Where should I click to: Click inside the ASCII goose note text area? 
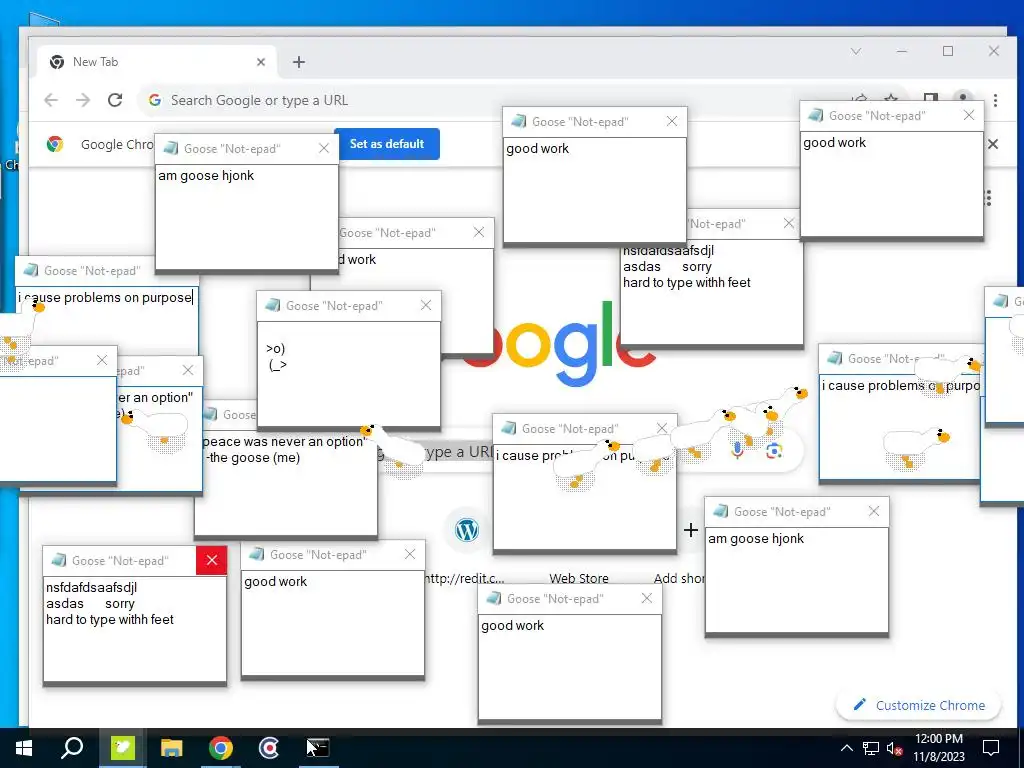coord(349,374)
